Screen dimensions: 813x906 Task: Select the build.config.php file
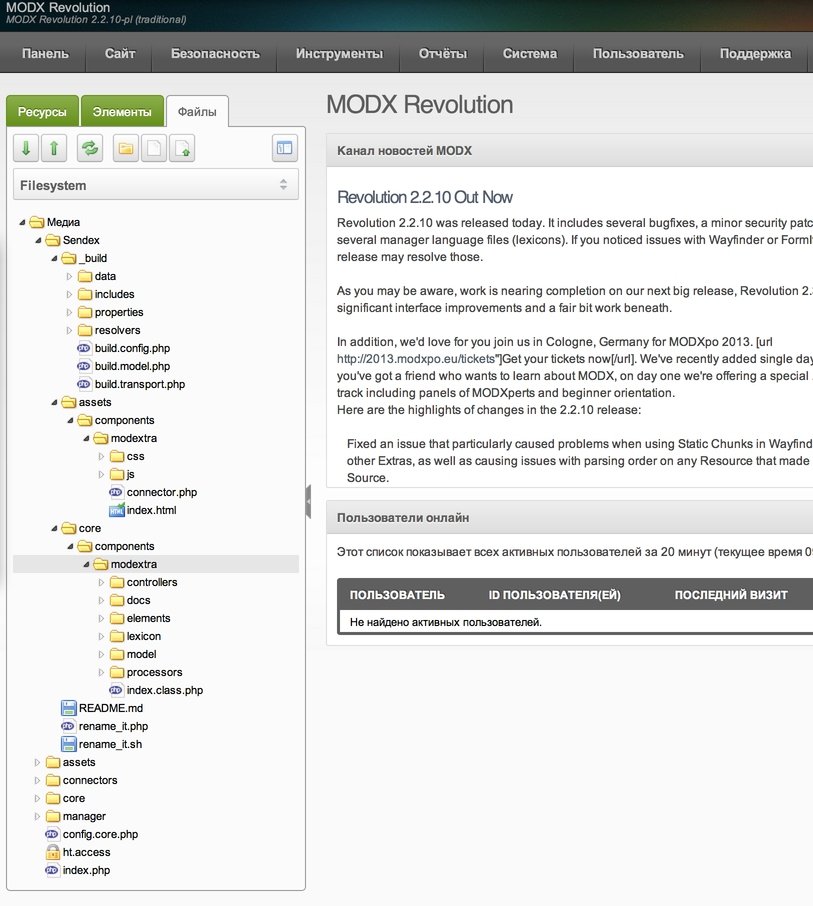[x=132, y=348]
